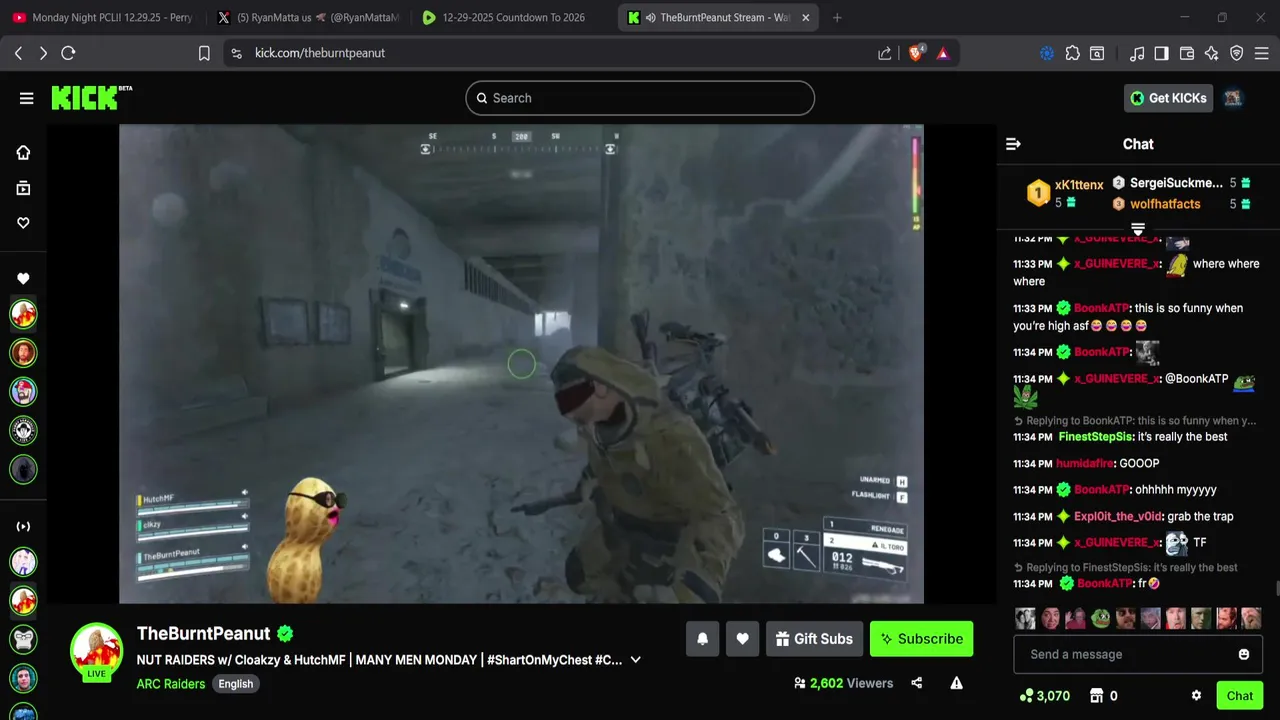Open Brave main menu hamburger
Image resolution: width=1280 pixels, height=720 pixels.
pos(1262,53)
